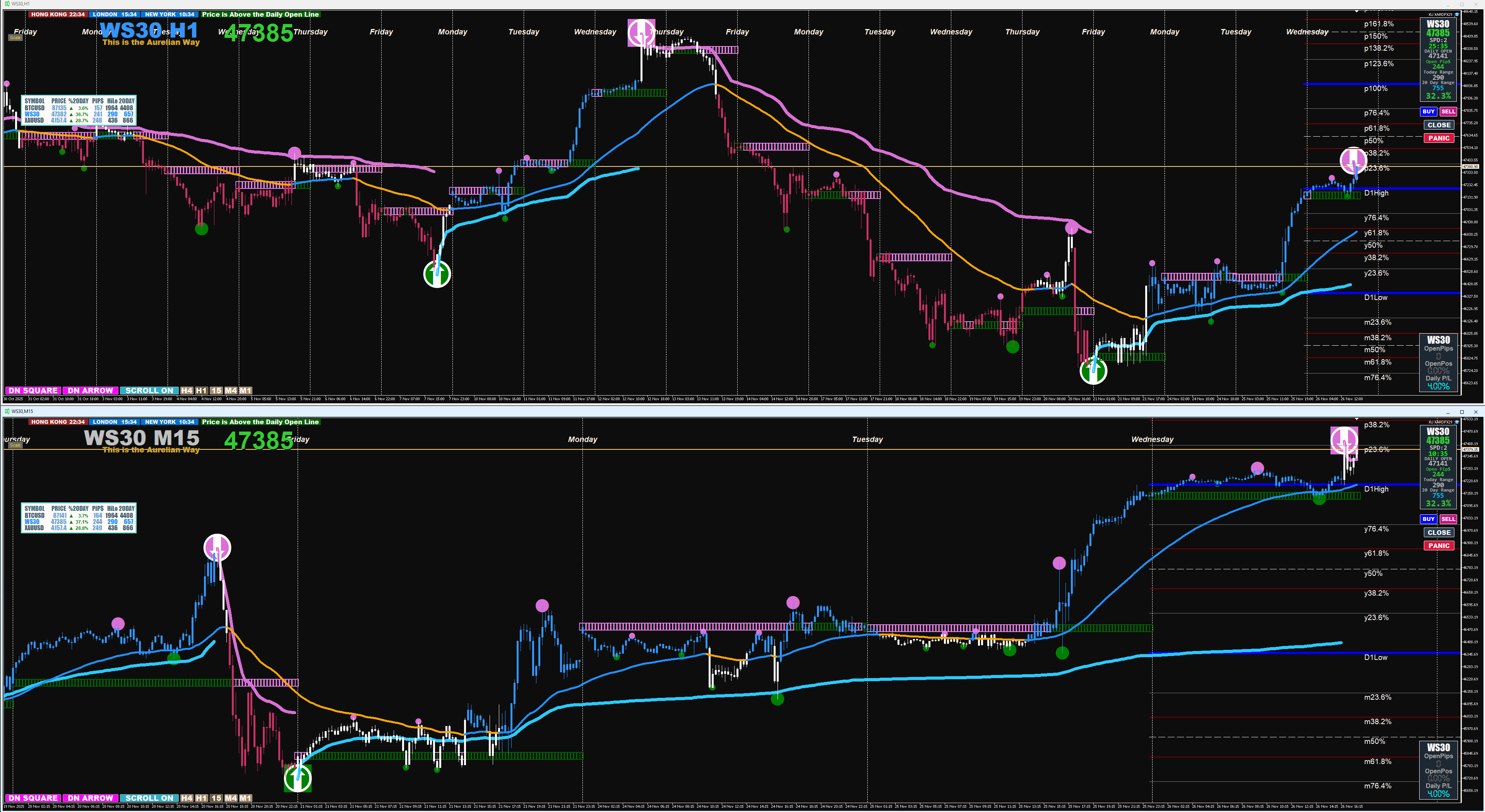Click chart shift triangle atop the M15 chart
1485x812 pixels.
pyautogui.click(x=1357, y=419)
